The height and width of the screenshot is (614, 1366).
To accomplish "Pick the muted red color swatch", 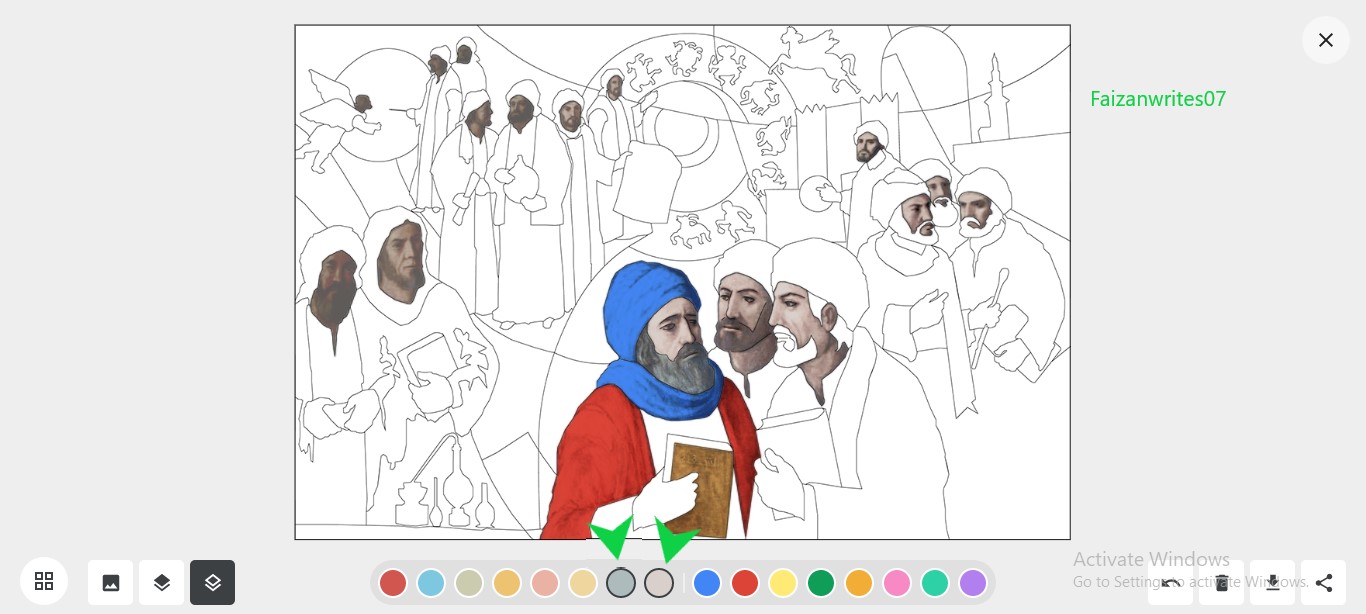I will click(x=393, y=583).
